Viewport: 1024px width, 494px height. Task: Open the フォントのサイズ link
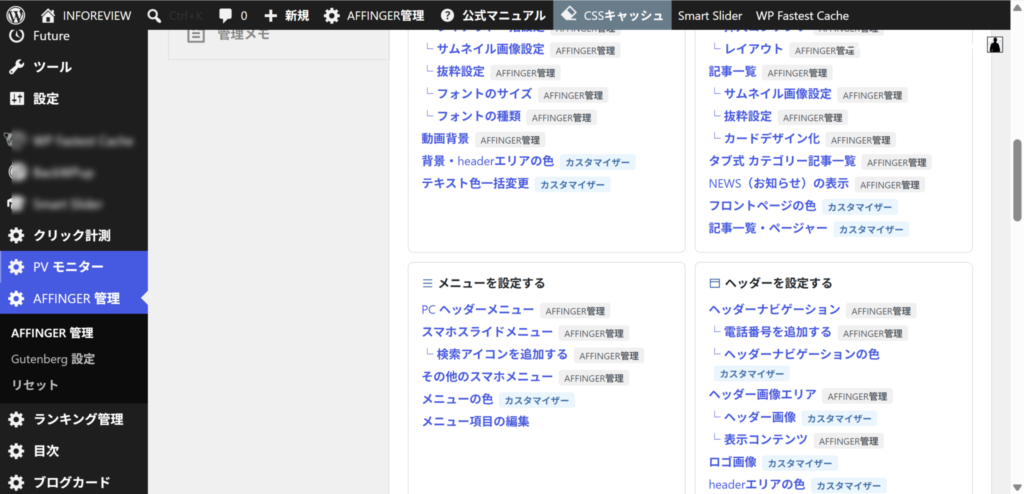[485, 93]
